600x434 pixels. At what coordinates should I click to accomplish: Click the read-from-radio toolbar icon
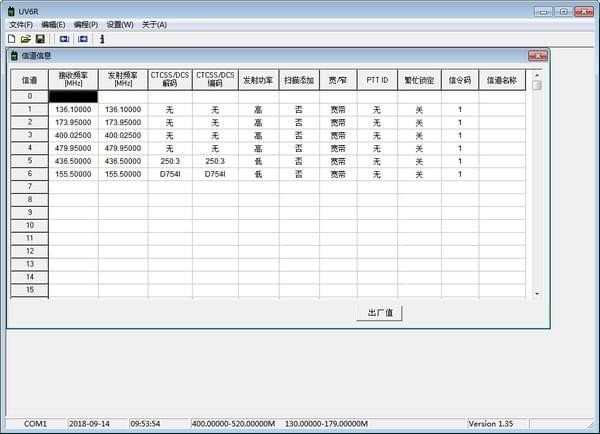64,39
